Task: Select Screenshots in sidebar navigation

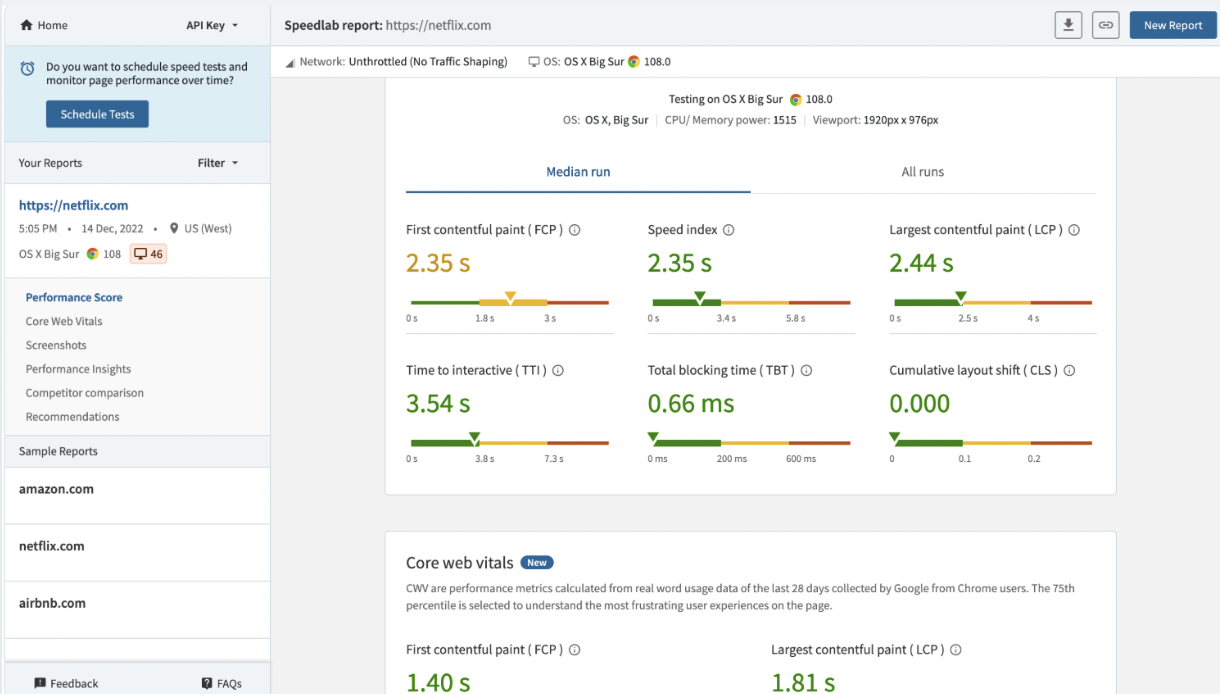Action: pyautogui.click(x=56, y=346)
